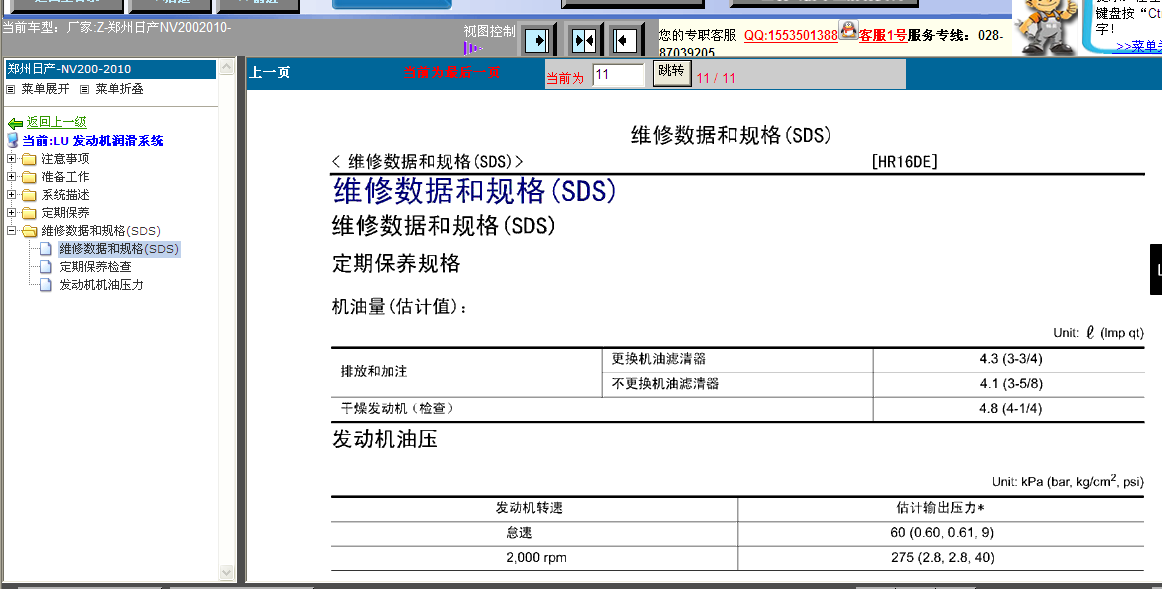Click the expand-right view control icon
The width and height of the screenshot is (1162, 589).
click(x=537, y=40)
